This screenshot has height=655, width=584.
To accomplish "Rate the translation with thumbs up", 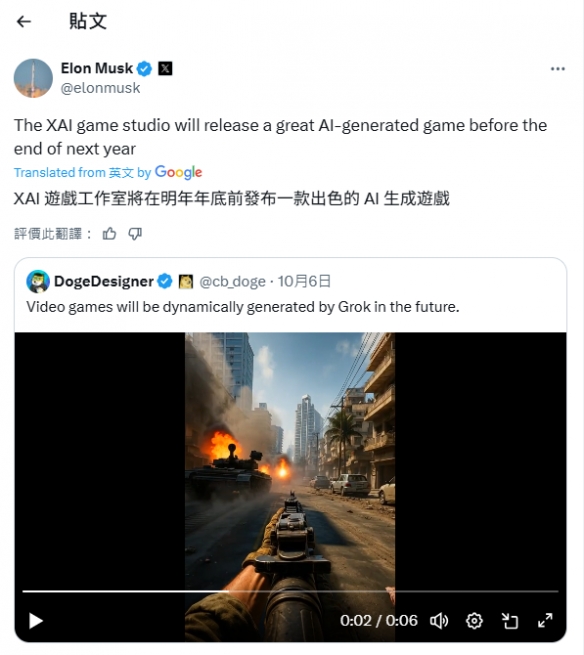I will coord(109,234).
